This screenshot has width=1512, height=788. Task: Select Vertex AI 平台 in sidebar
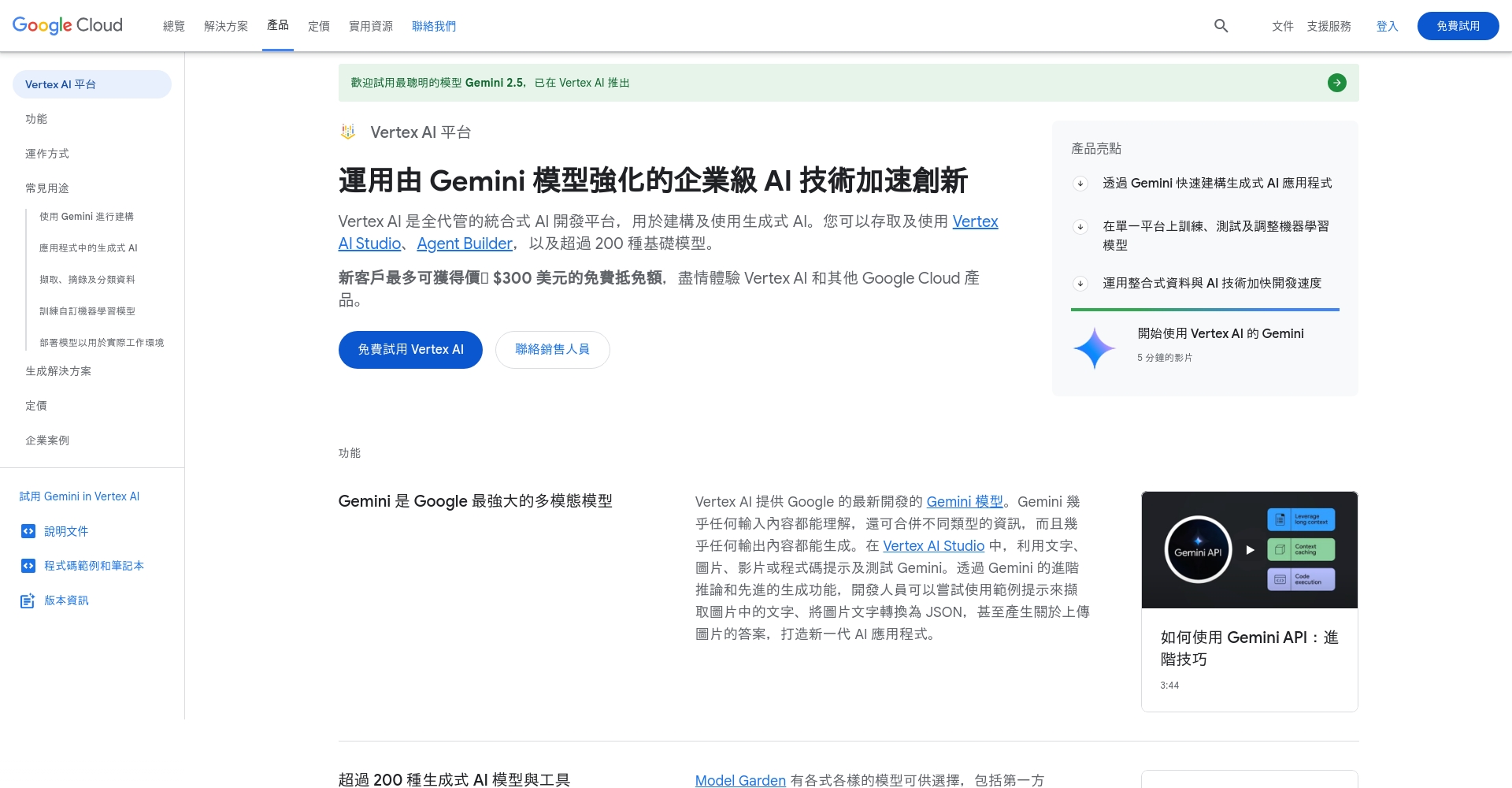tap(92, 84)
